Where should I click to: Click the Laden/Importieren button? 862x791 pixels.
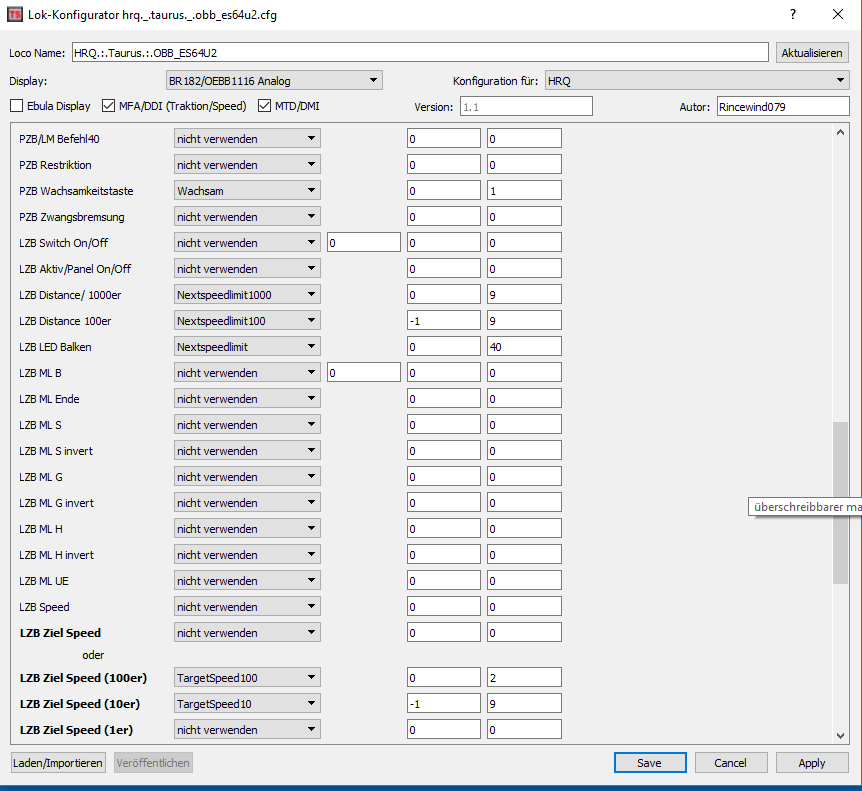[x=58, y=763]
